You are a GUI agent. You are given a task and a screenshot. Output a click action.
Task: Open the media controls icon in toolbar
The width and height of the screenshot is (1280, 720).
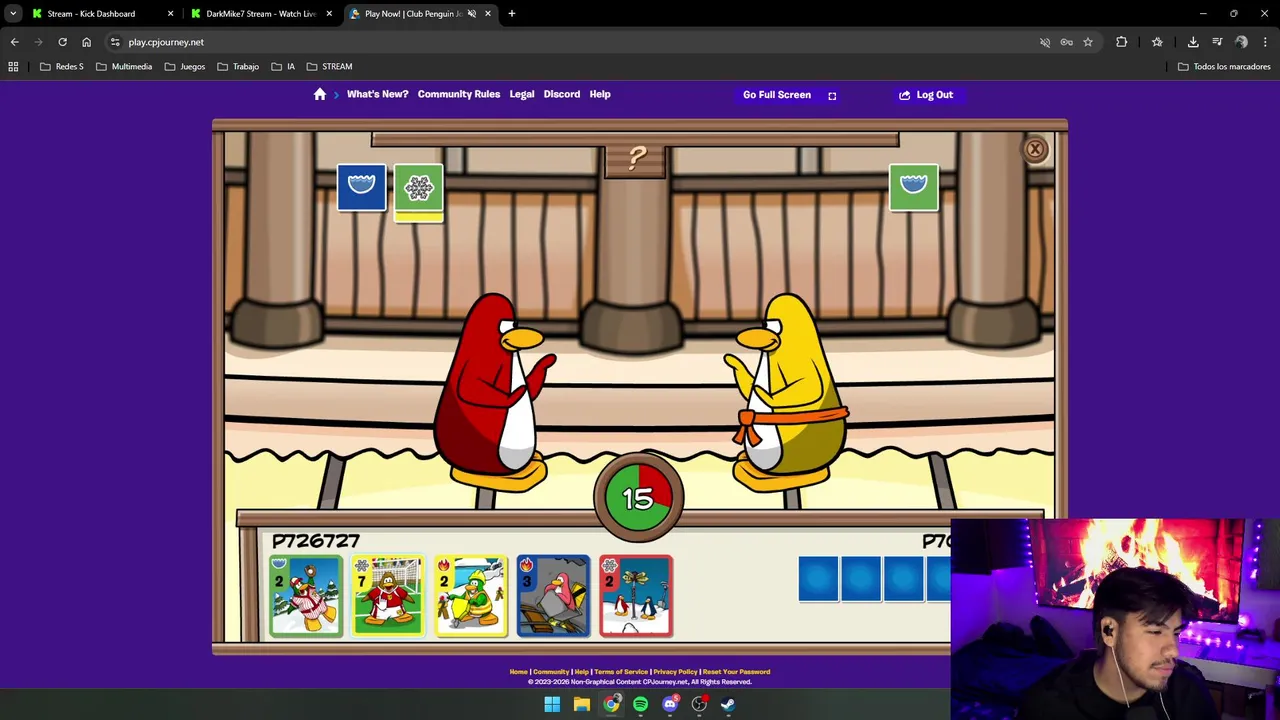[1217, 42]
